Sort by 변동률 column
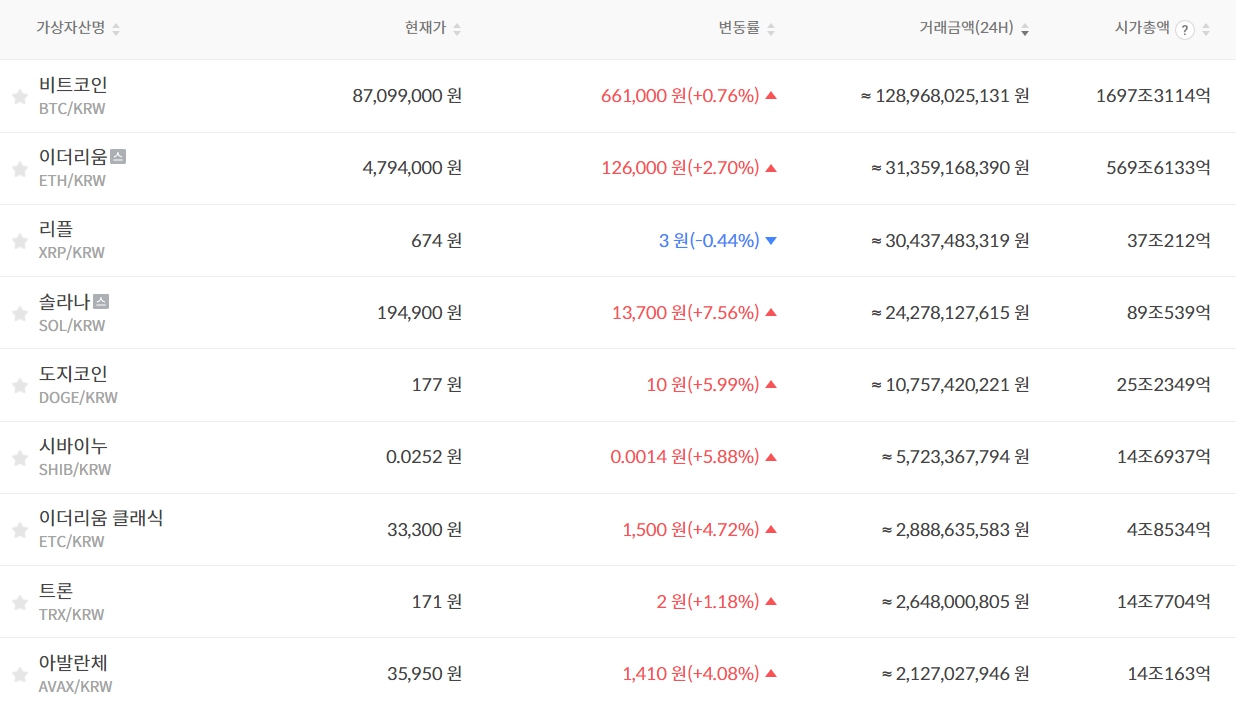 (x=770, y=30)
